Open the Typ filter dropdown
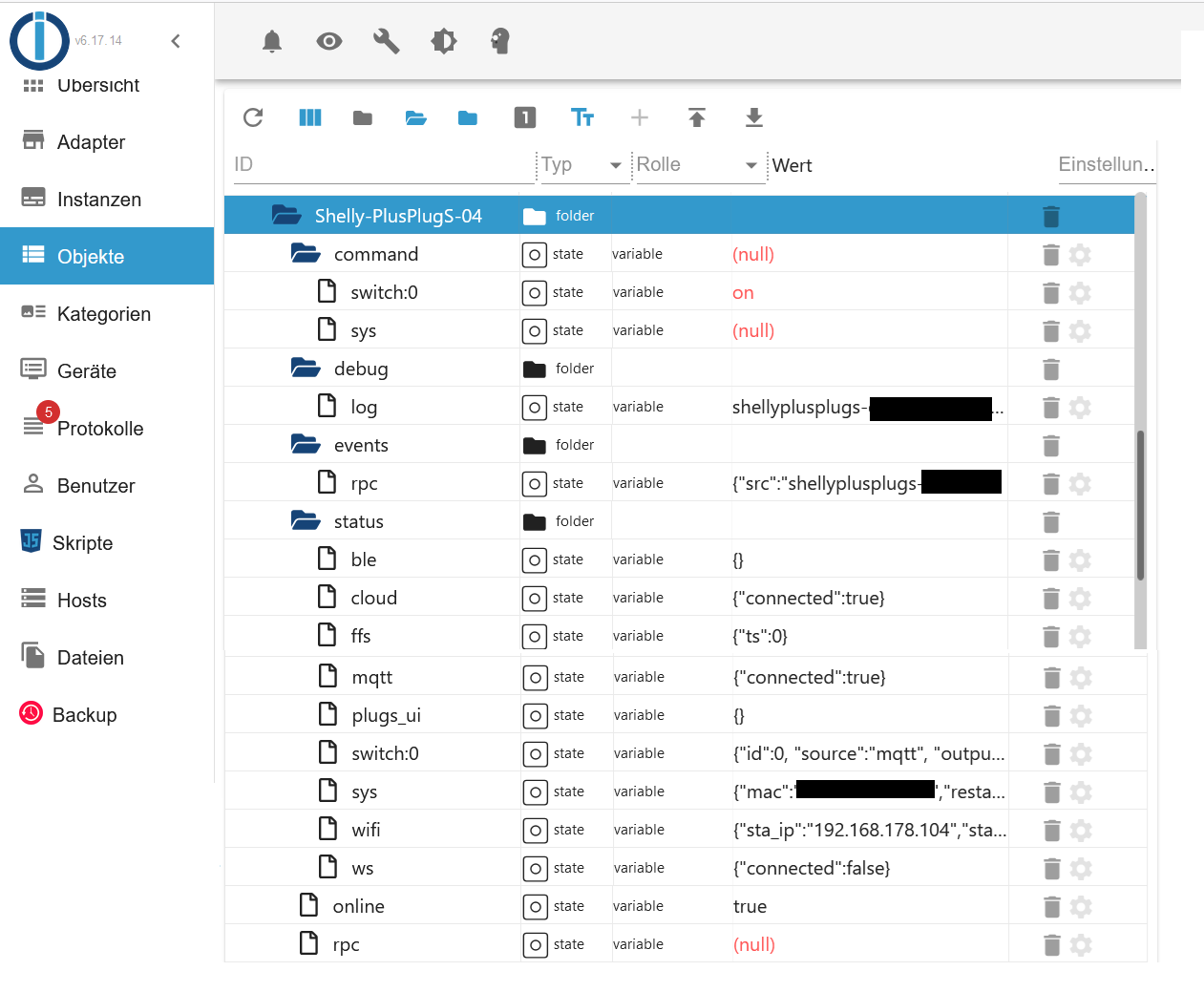The image size is (1204, 992). pyautogui.click(x=616, y=165)
